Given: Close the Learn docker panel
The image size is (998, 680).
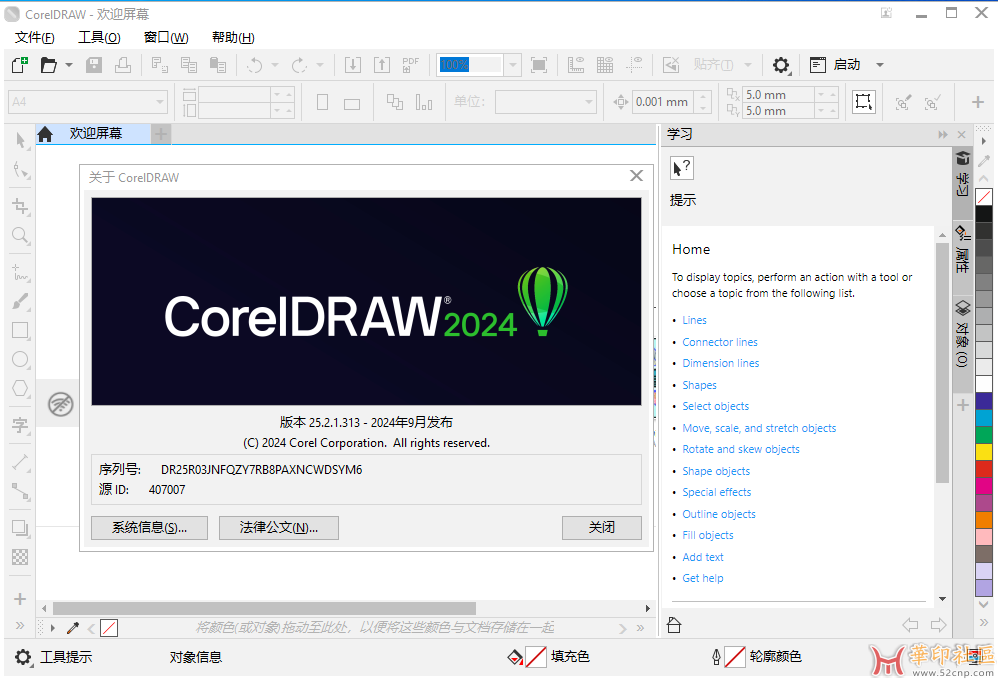Looking at the screenshot, I should (962, 134).
